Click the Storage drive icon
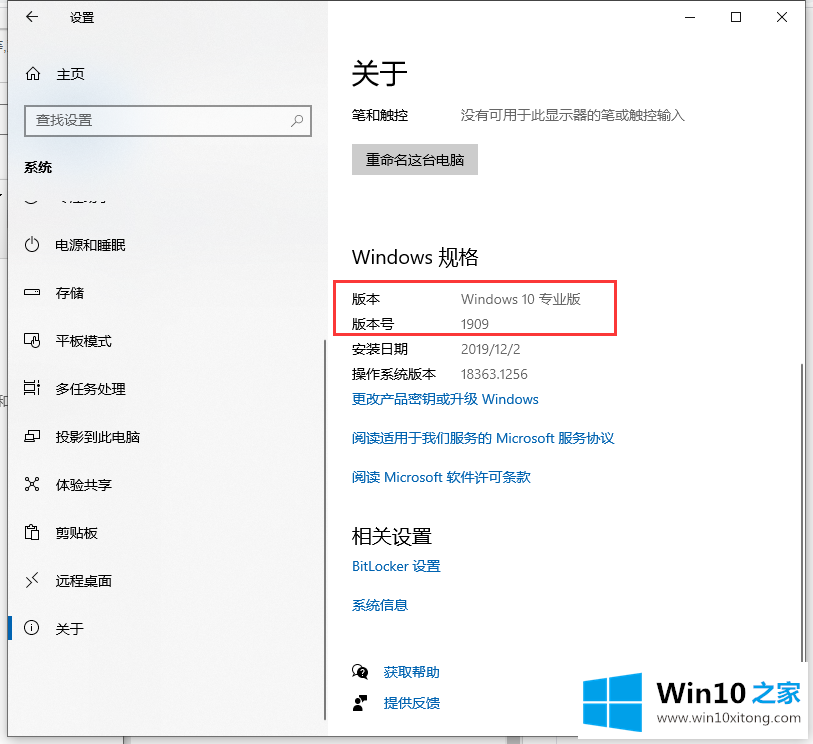The height and width of the screenshot is (744, 813). click(32, 292)
